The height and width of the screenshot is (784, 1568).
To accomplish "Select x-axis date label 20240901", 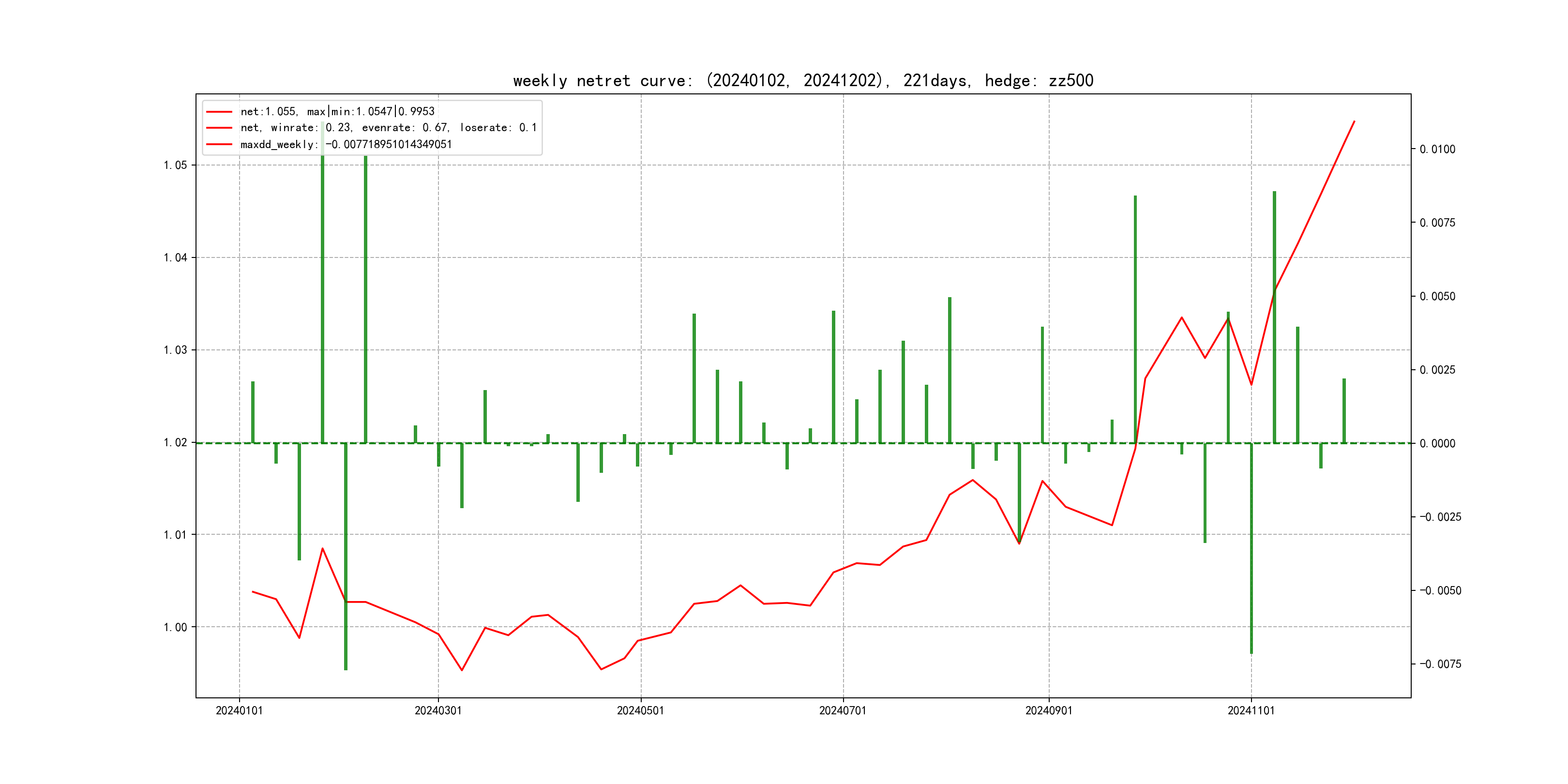I will tap(1048, 711).
